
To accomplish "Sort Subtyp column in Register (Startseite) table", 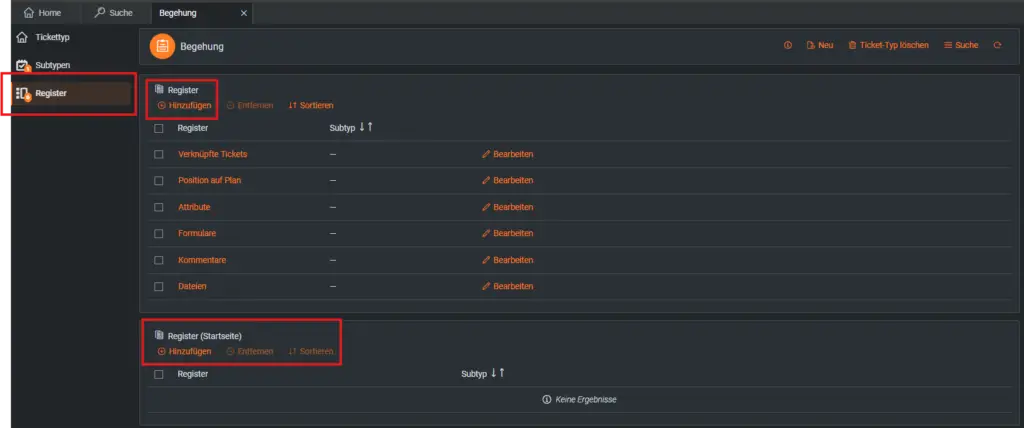I will (x=498, y=373).
